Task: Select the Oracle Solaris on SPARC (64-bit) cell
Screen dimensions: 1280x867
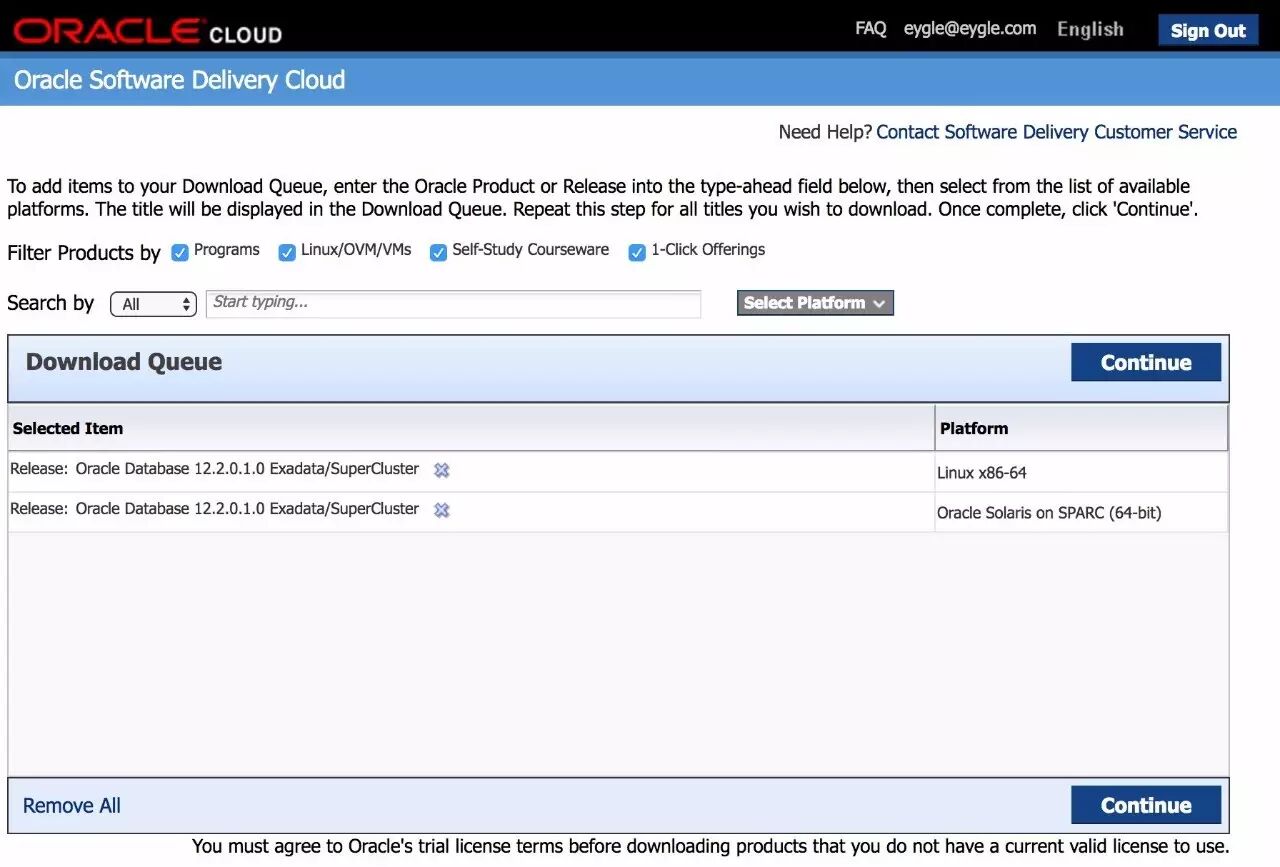Action: coord(1081,512)
